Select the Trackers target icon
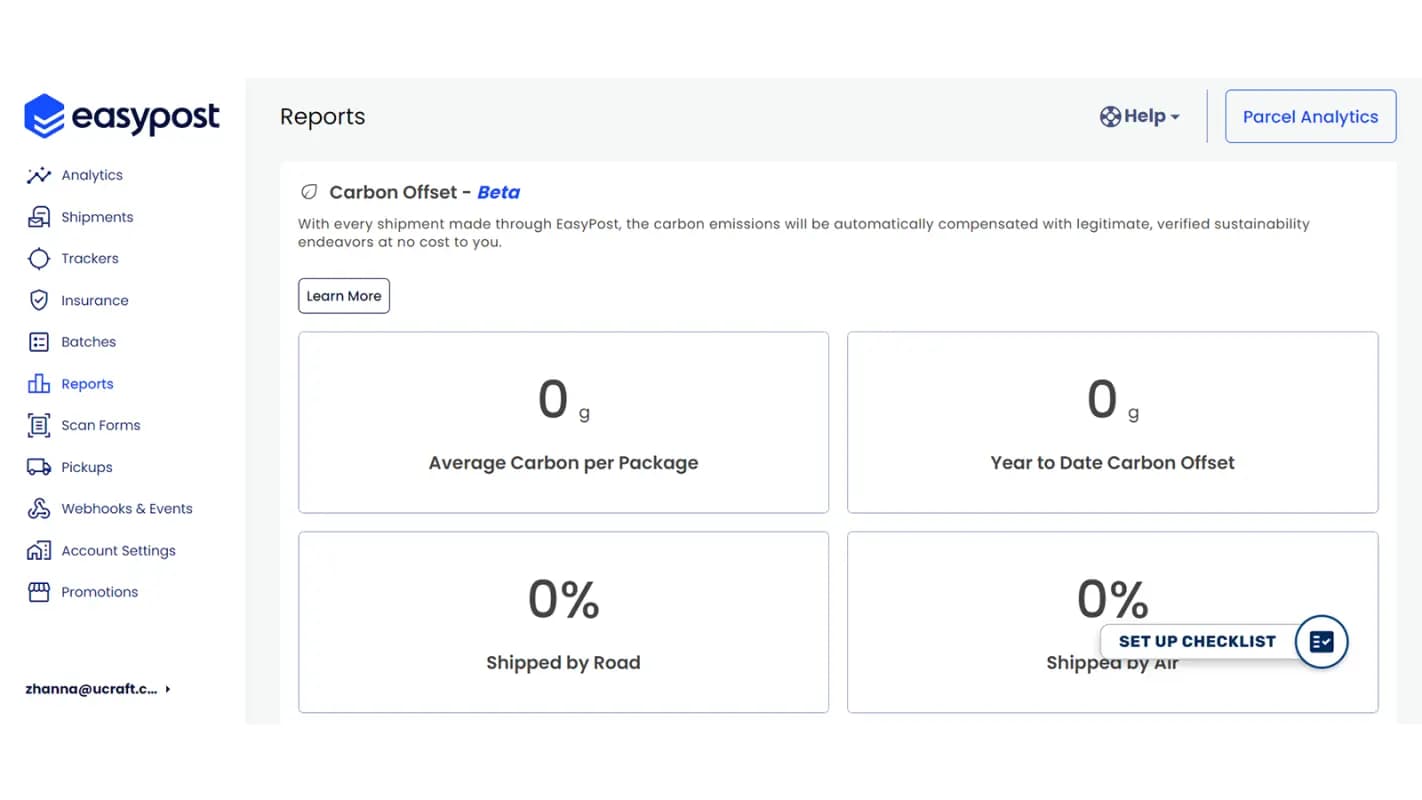This screenshot has width=1422, height=800. [x=39, y=259]
